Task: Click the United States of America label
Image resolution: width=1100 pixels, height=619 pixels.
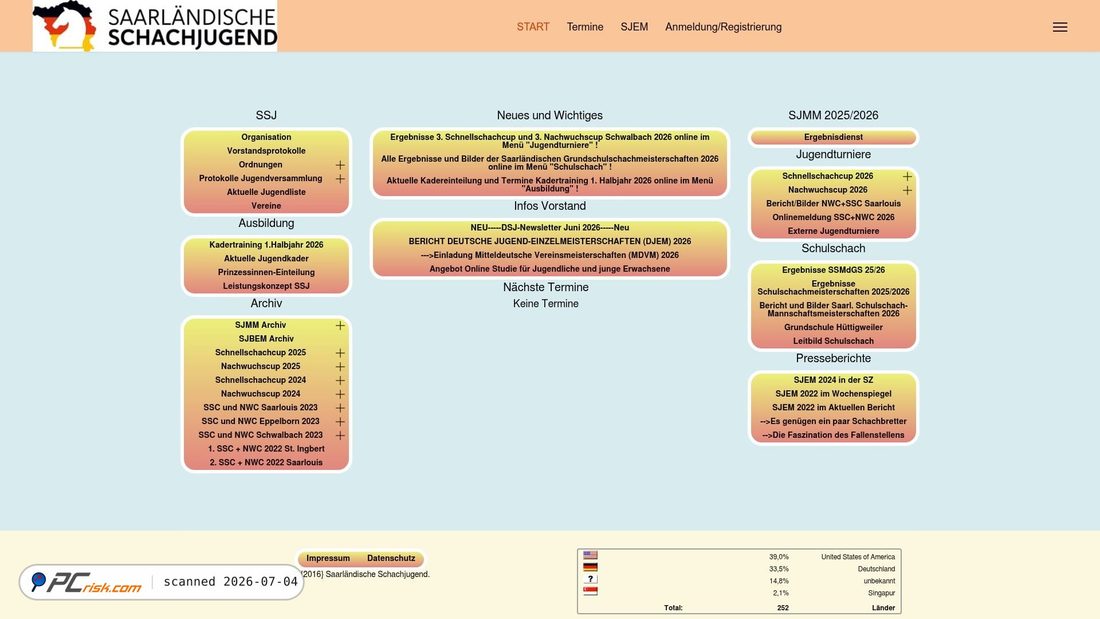Action: pos(857,557)
